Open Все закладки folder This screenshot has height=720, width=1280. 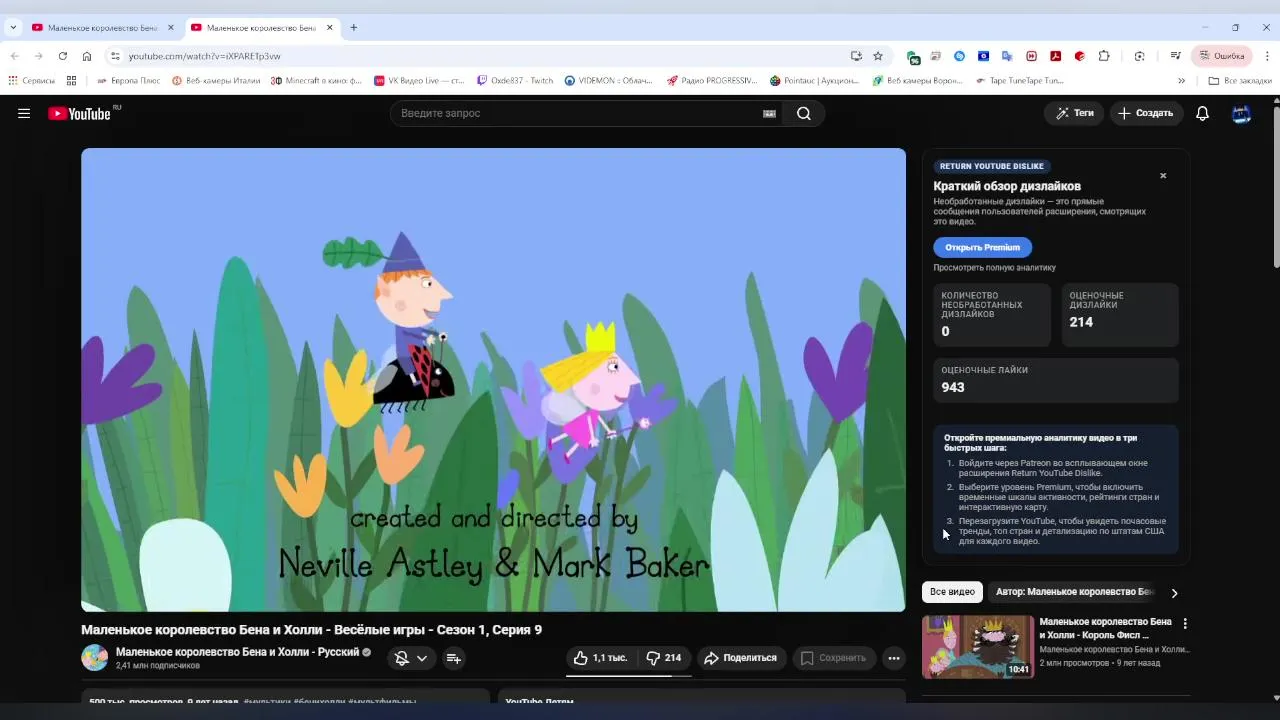coord(1240,81)
